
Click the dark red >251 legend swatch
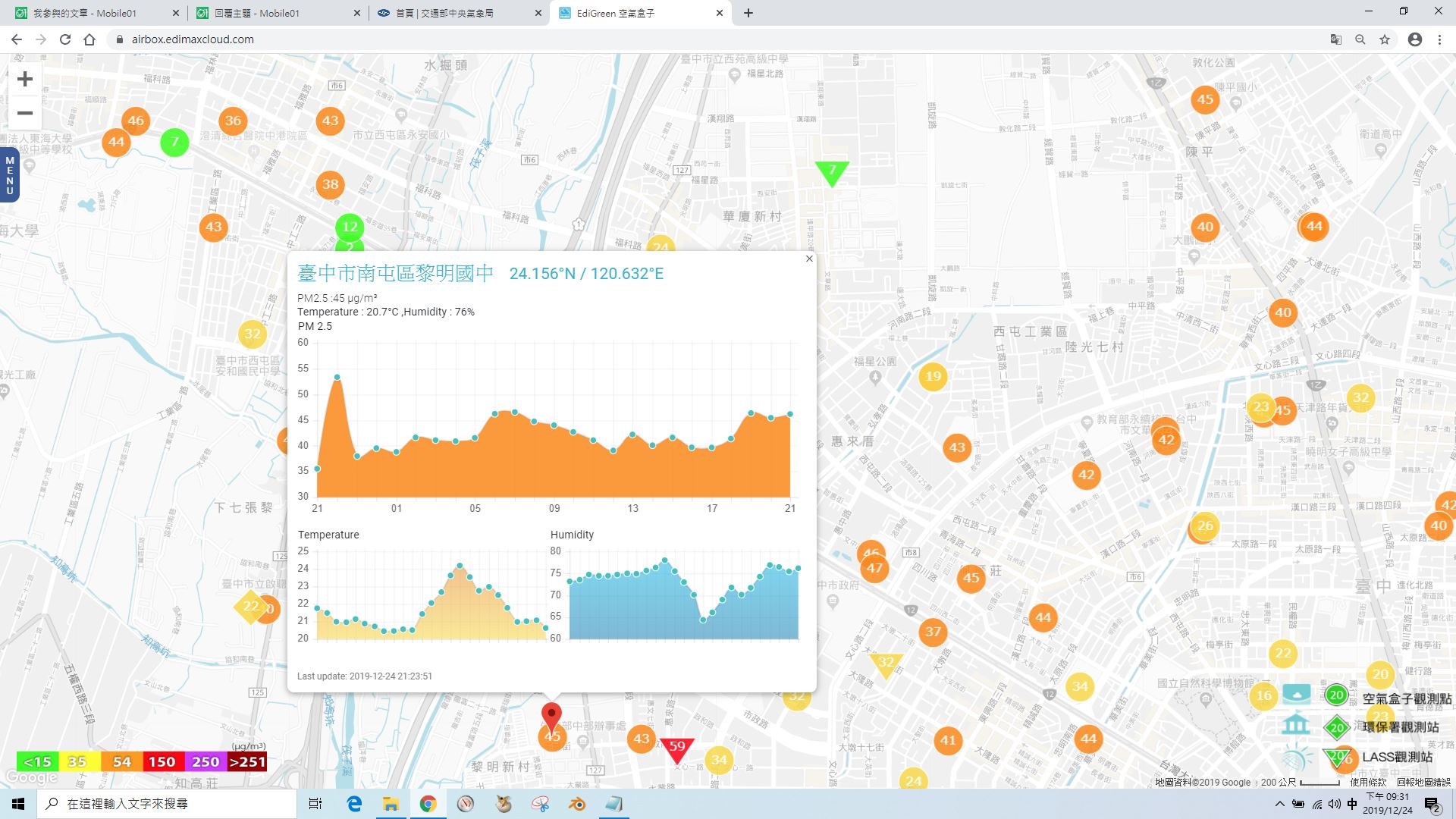pos(247,761)
